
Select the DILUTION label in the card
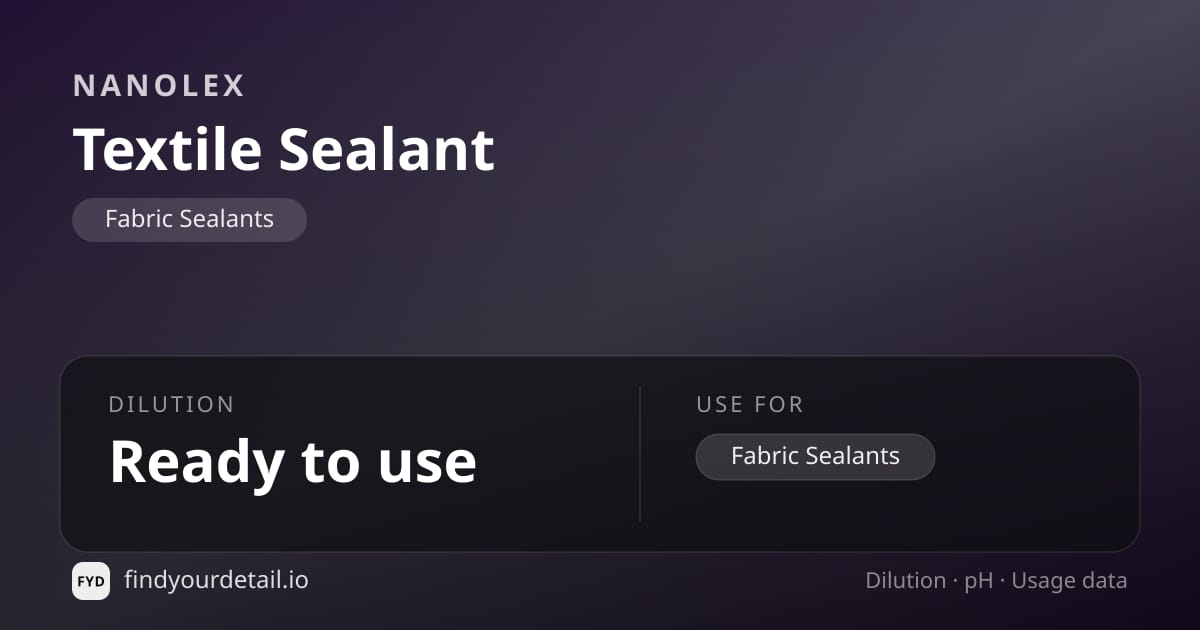click(x=171, y=405)
